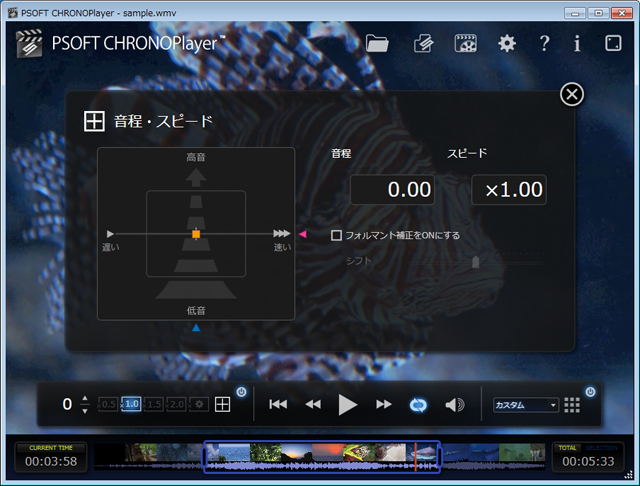
Task: Increase pitch with the stepper up arrow
Action: pyautogui.click(x=85, y=398)
